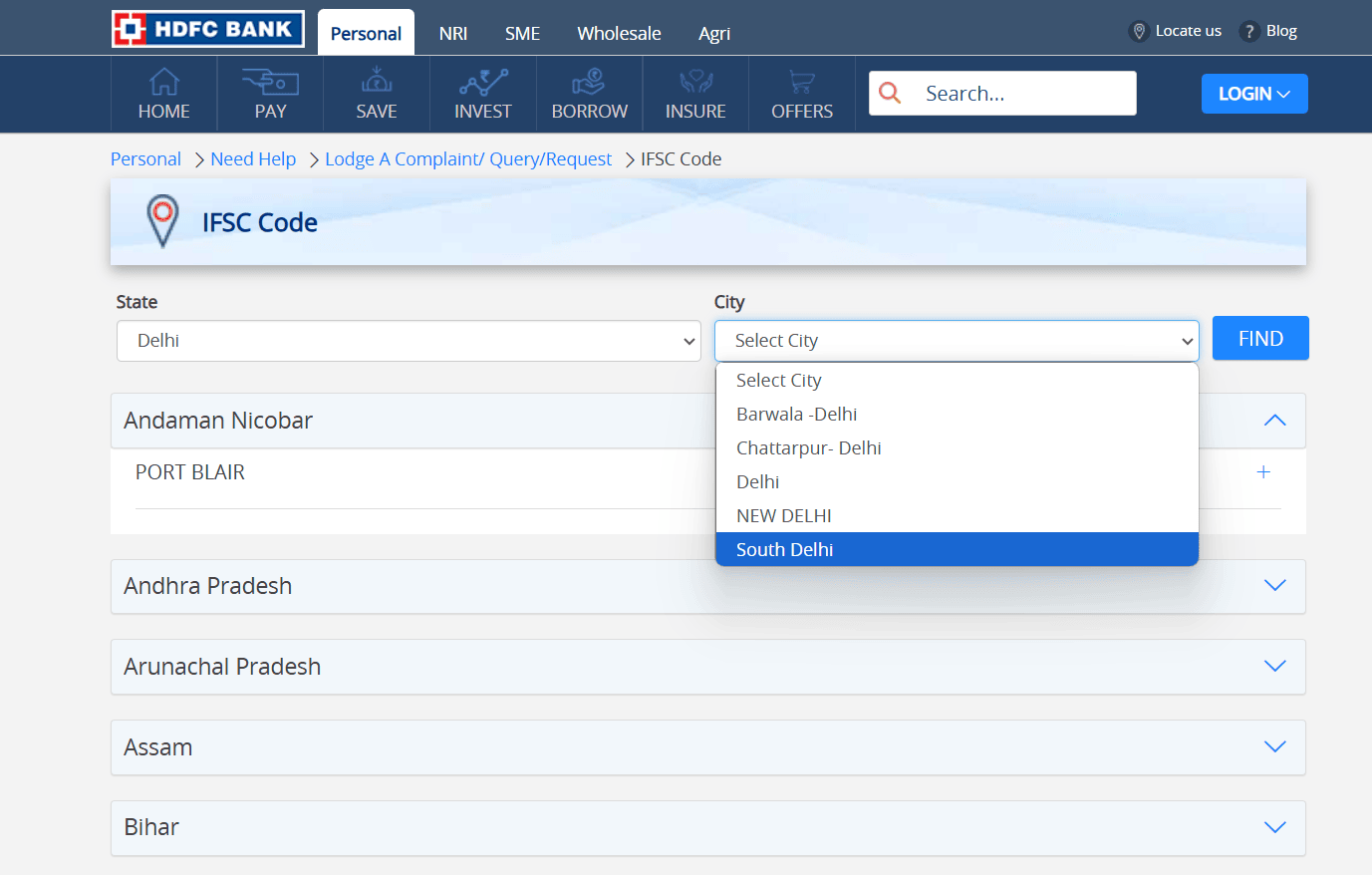Open the SAVE piggy-bank icon

tap(377, 81)
